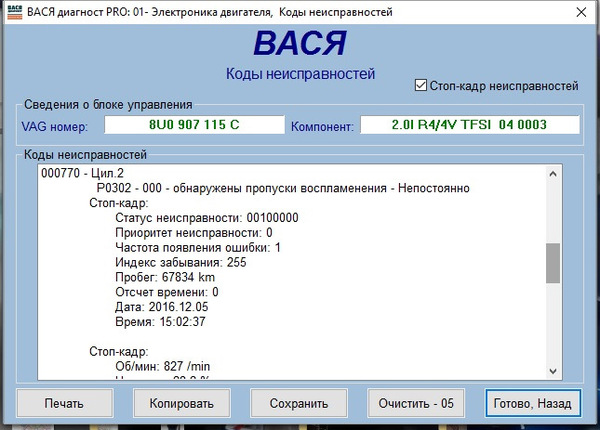Click the Пробег: 67834 km line

[166, 276]
